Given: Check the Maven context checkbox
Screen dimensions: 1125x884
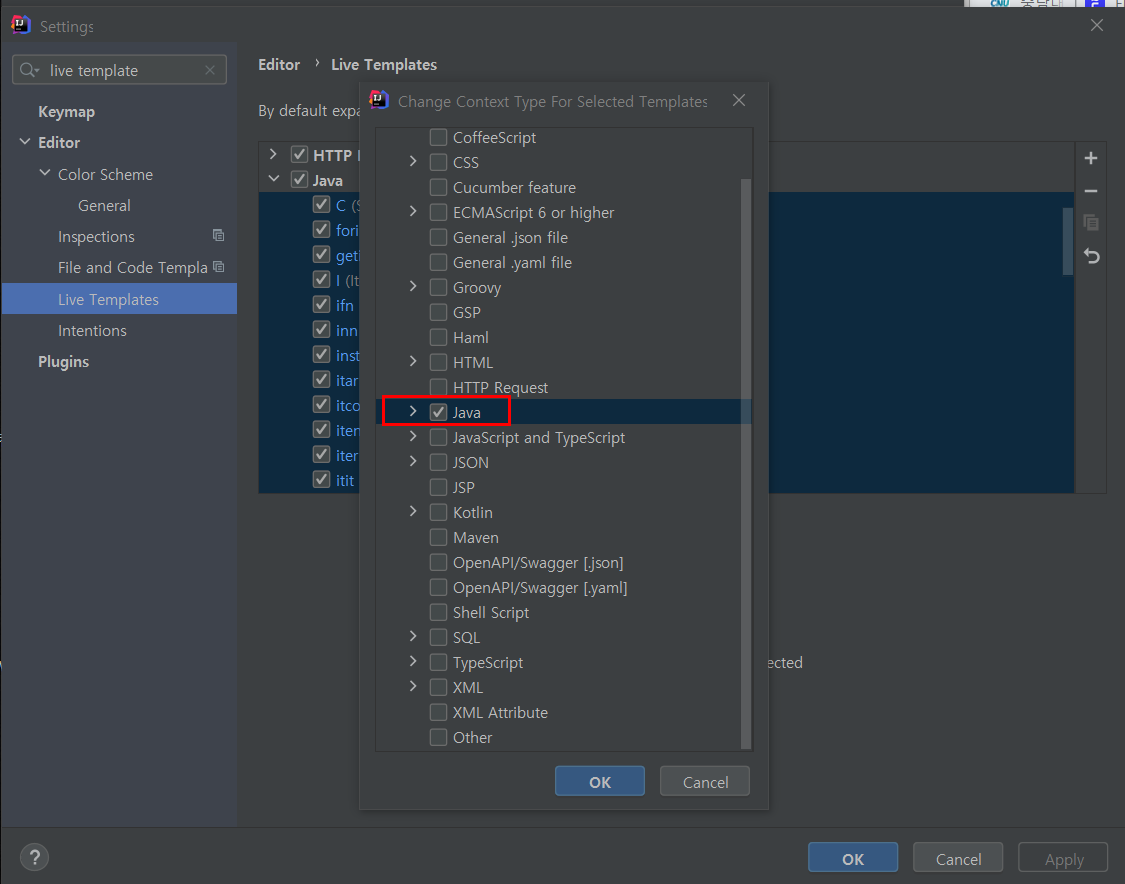Looking at the screenshot, I should click(438, 537).
